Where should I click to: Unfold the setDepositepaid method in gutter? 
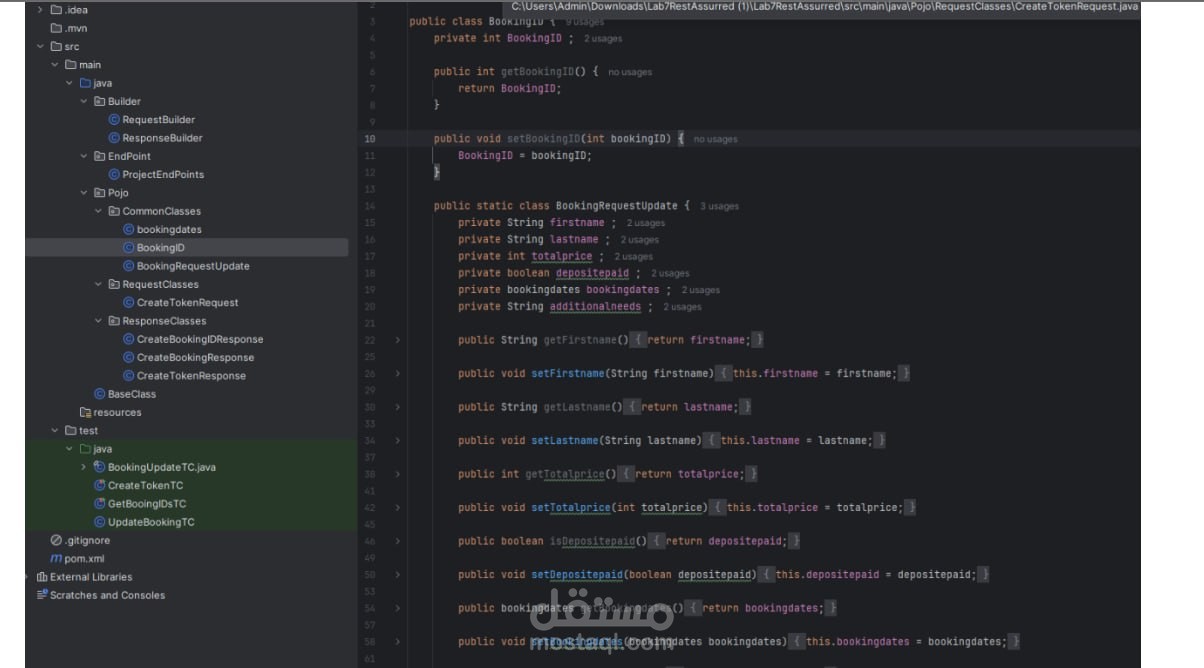point(397,574)
